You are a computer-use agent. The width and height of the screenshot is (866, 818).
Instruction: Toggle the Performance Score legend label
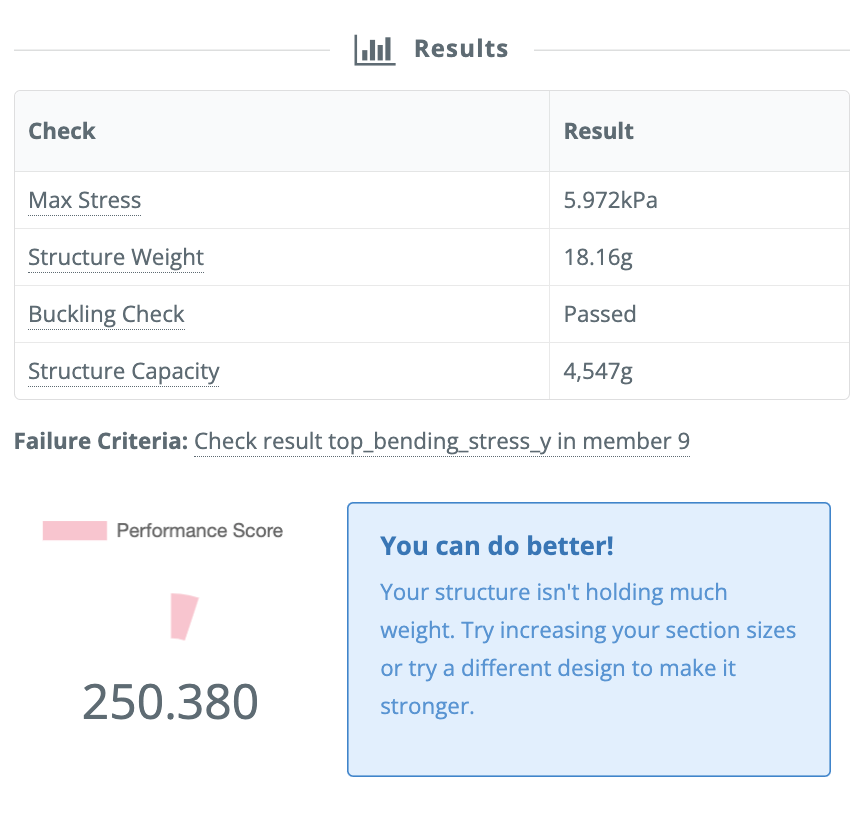(199, 531)
